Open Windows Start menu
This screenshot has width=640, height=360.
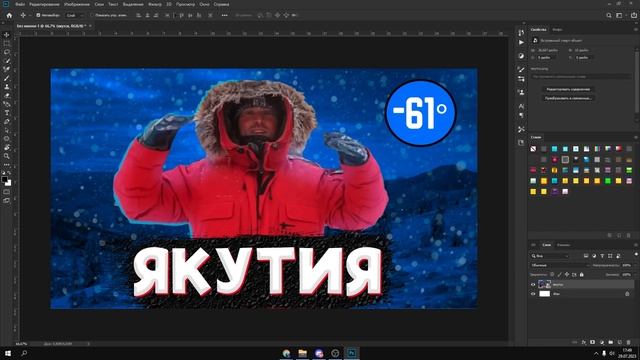[8, 353]
